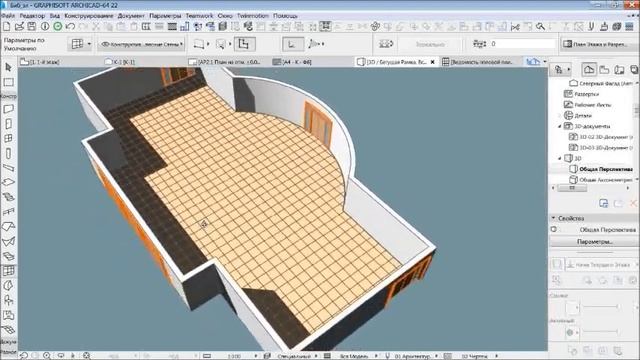The height and width of the screenshot is (360, 640).
Task: Click the offset value input field
Action: 522,44
